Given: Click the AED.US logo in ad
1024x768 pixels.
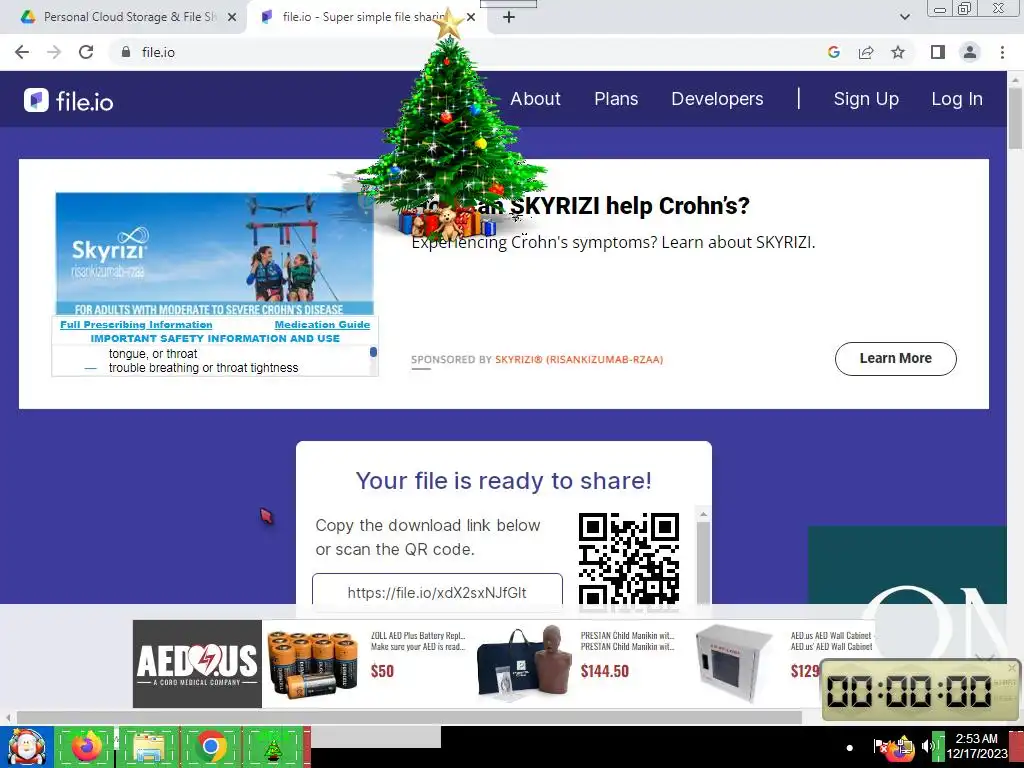Looking at the screenshot, I should 197,664.
